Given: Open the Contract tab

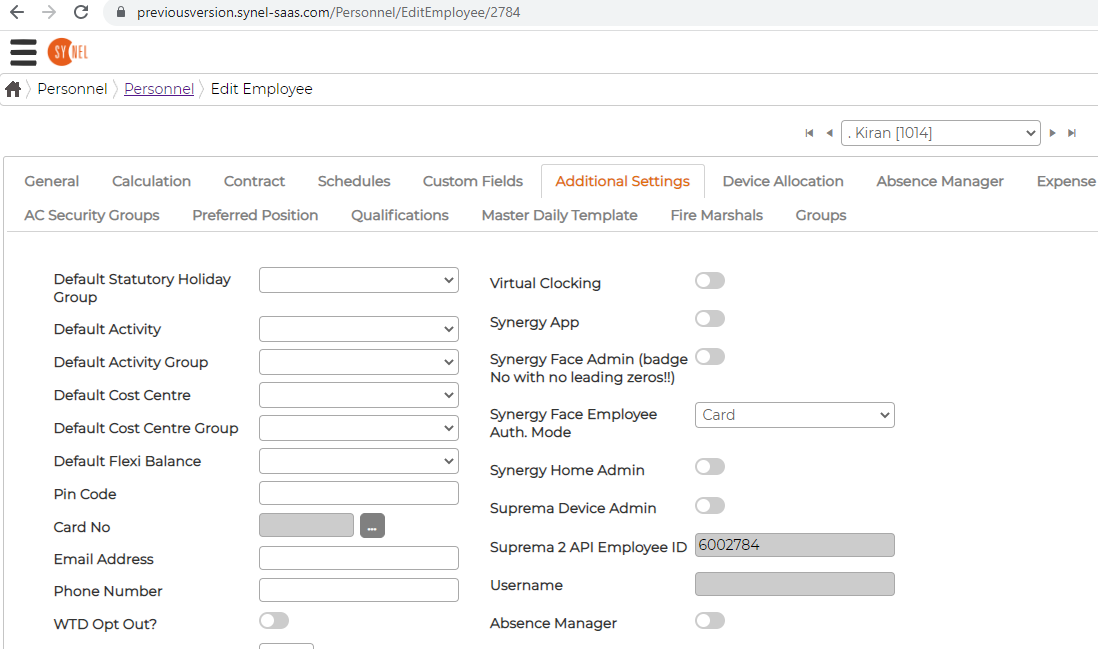Looking at the screenshot, I should click(x=254, y=181).
